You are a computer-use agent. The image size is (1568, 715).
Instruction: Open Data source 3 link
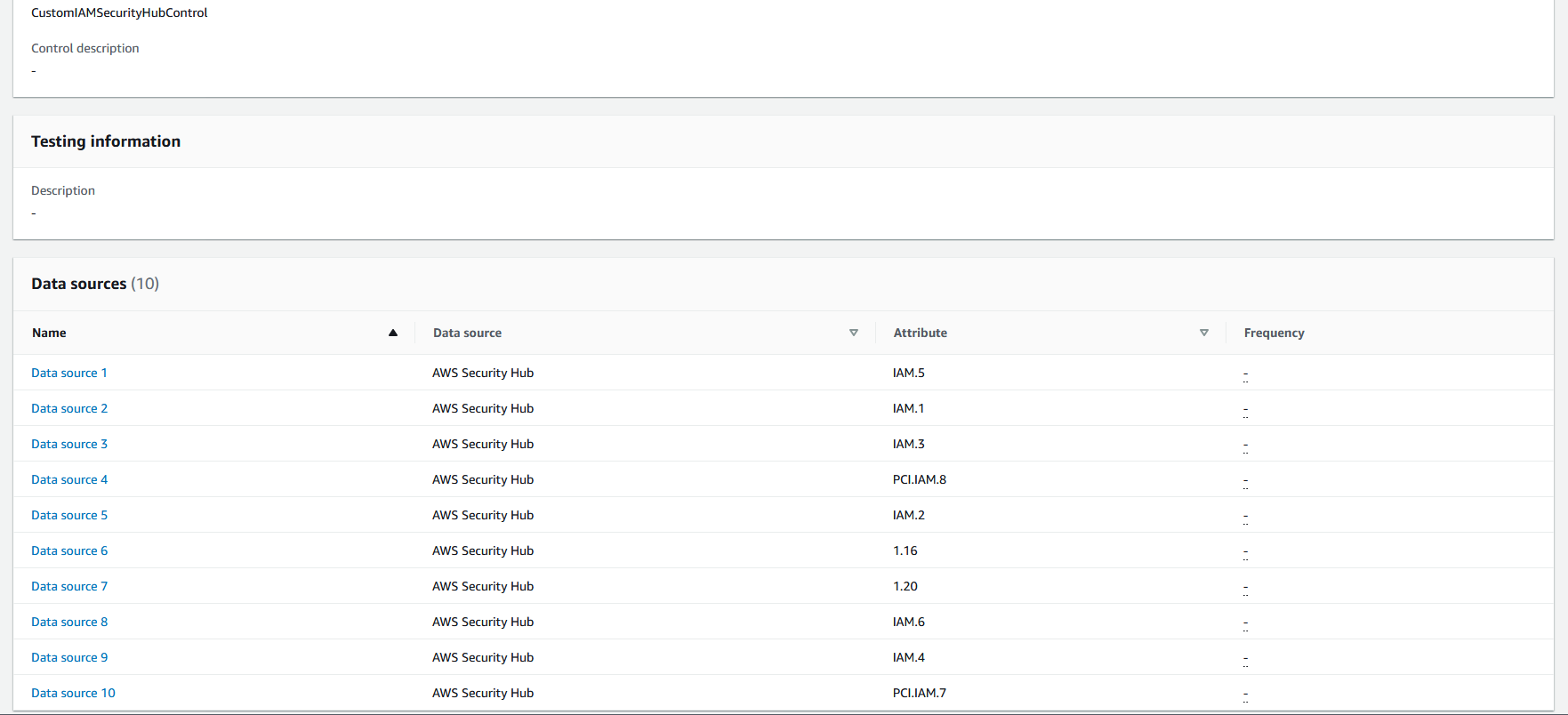tap(69, 444)
